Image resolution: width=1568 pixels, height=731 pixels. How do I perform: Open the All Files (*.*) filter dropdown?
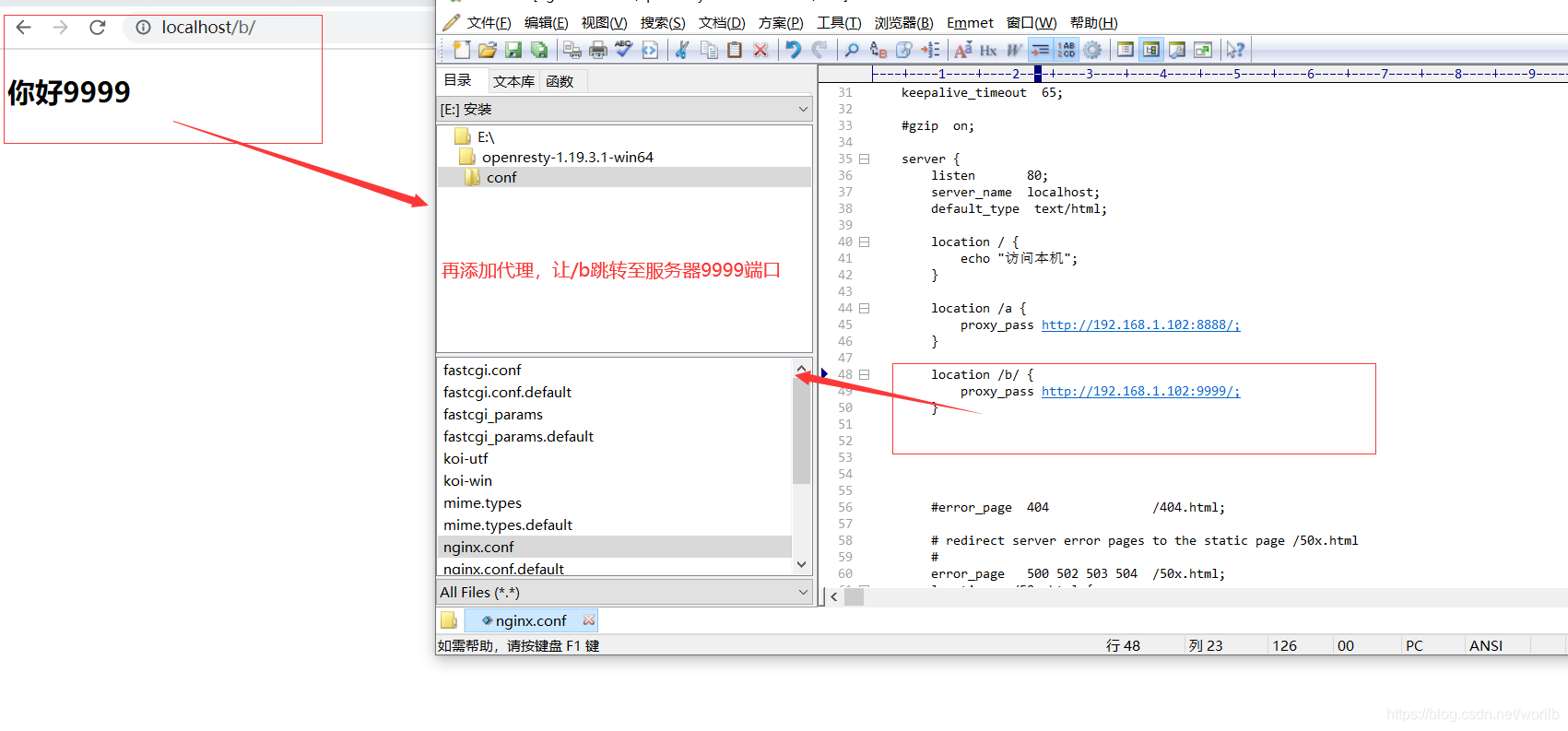(x=624, y=592)
